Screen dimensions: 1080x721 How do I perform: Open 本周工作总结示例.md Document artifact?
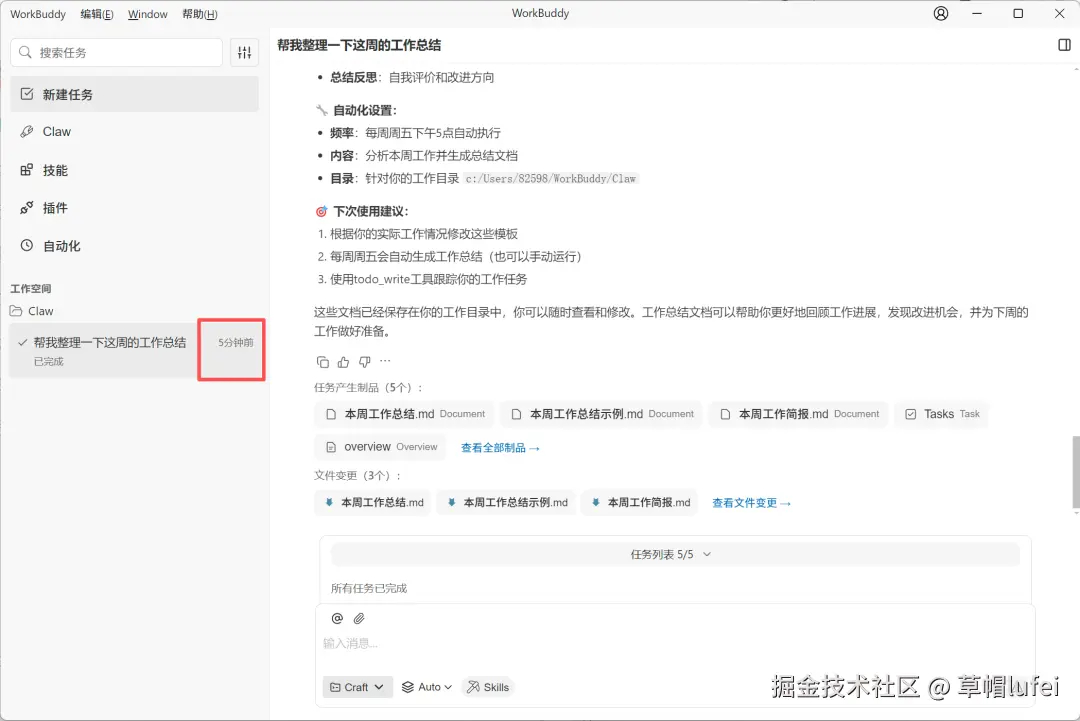tap(602, 414)
